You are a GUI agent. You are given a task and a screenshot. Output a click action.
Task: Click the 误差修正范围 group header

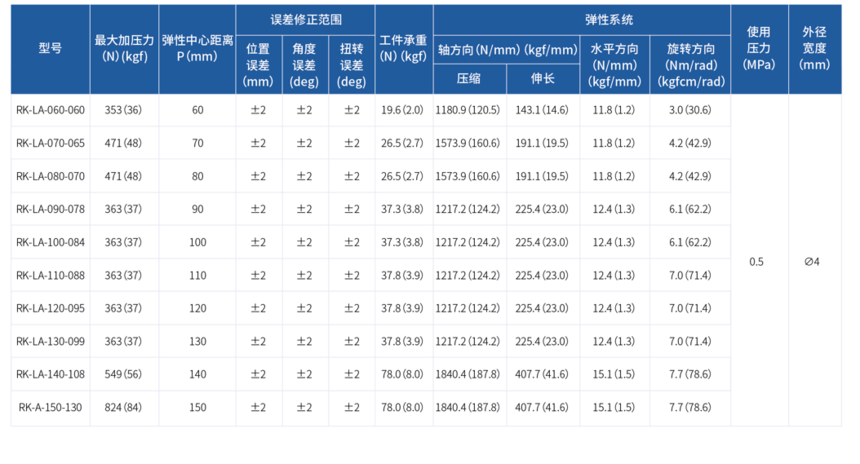pyautogui.click(x=305, y=20)
